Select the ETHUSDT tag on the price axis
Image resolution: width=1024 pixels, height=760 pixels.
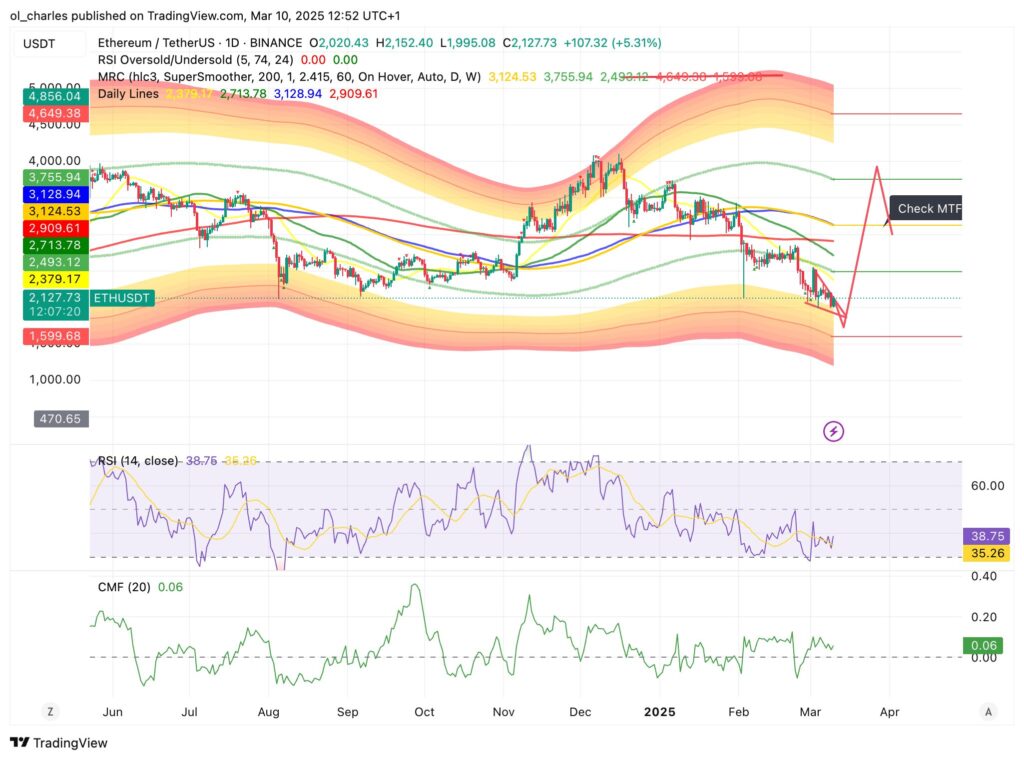point(120,297)
